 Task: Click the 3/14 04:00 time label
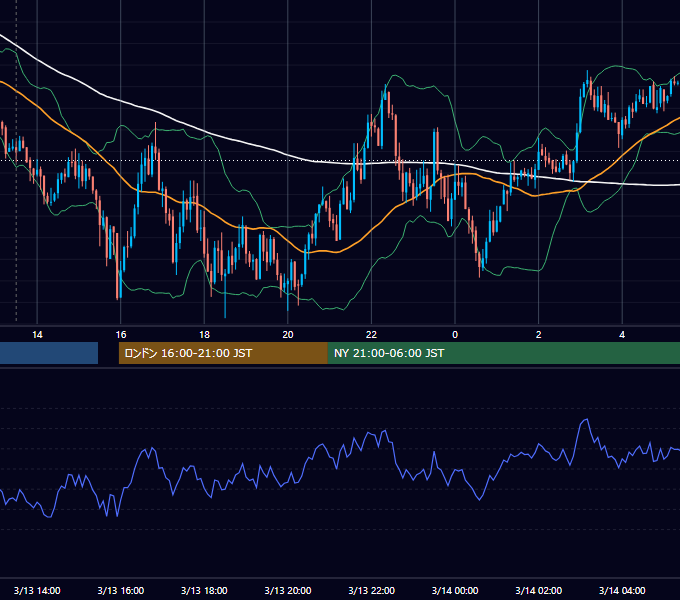(622, 590)
